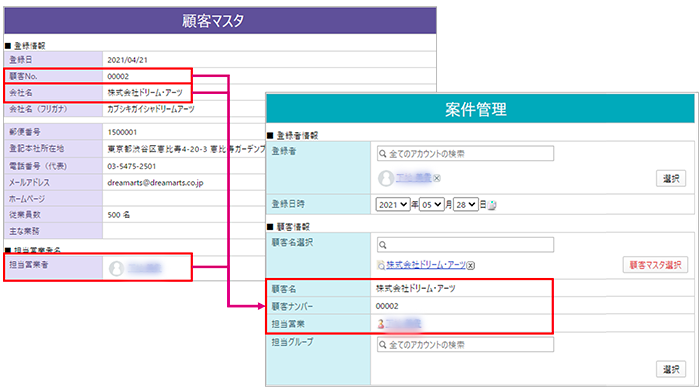Click the address 東京都渋谷区恵比寿4-20-3

click(x=157, y=149)
